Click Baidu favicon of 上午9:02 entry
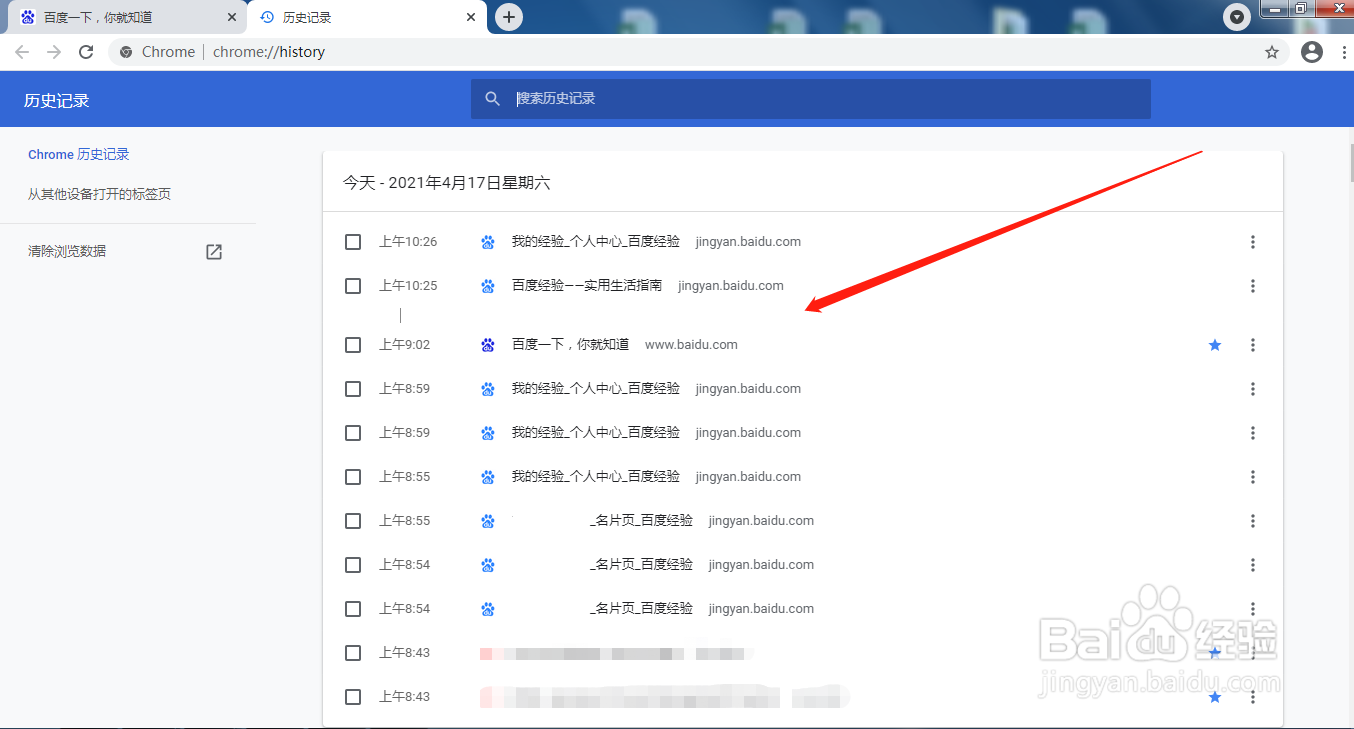The width and height of the screenshot is (1354, 729). point(488,345)
